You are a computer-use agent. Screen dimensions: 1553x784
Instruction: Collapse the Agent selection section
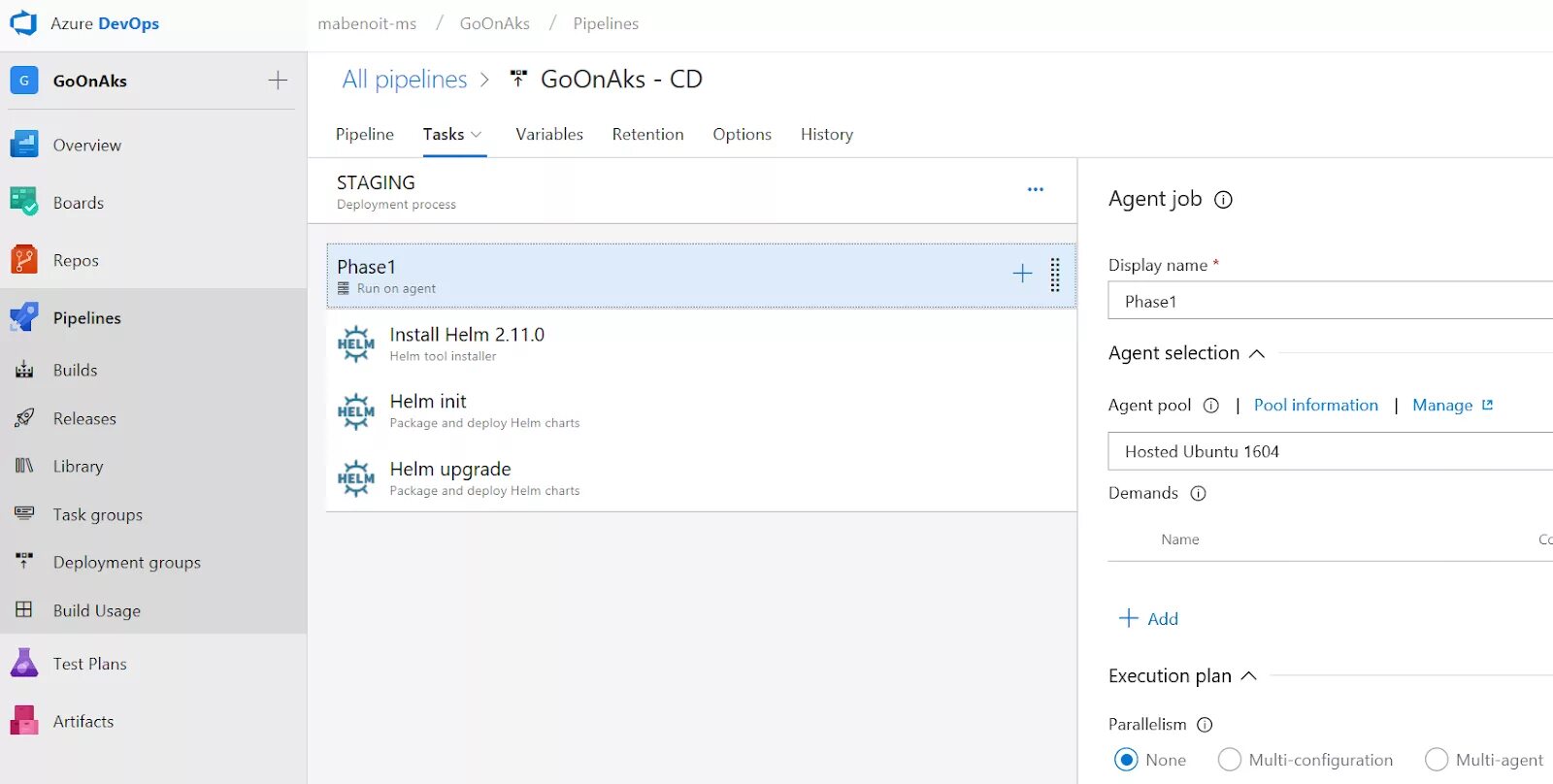pos(1257,353)
